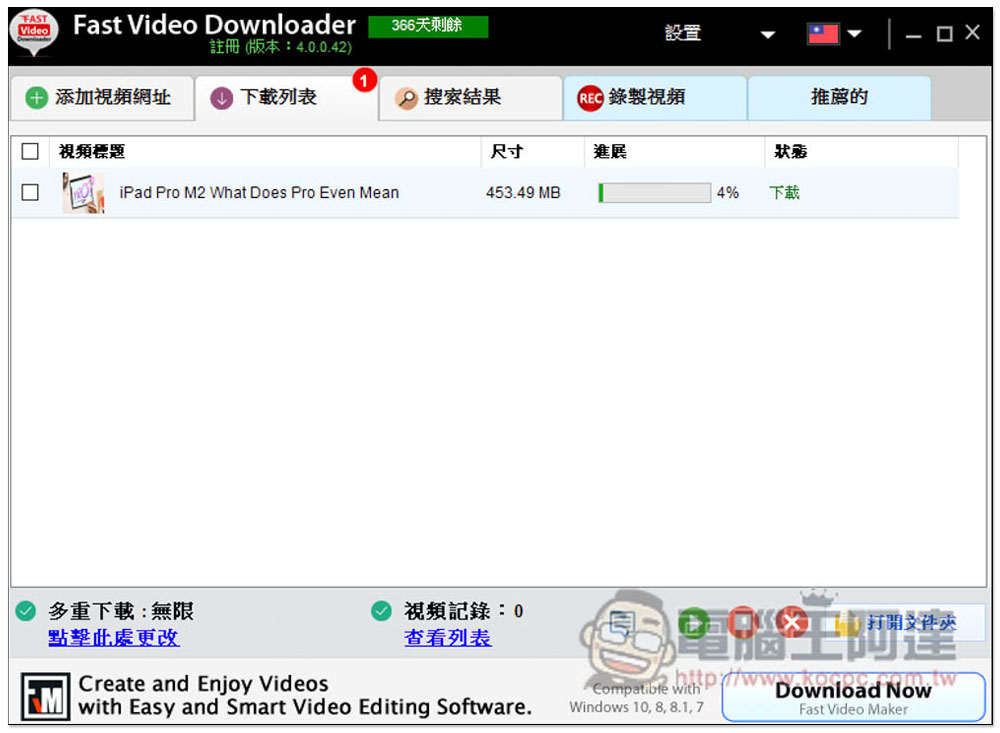Viewport: 1000px width, 733px height.
Task: Sort by the 狀態 status column header
Action: [x=861, y=151]
